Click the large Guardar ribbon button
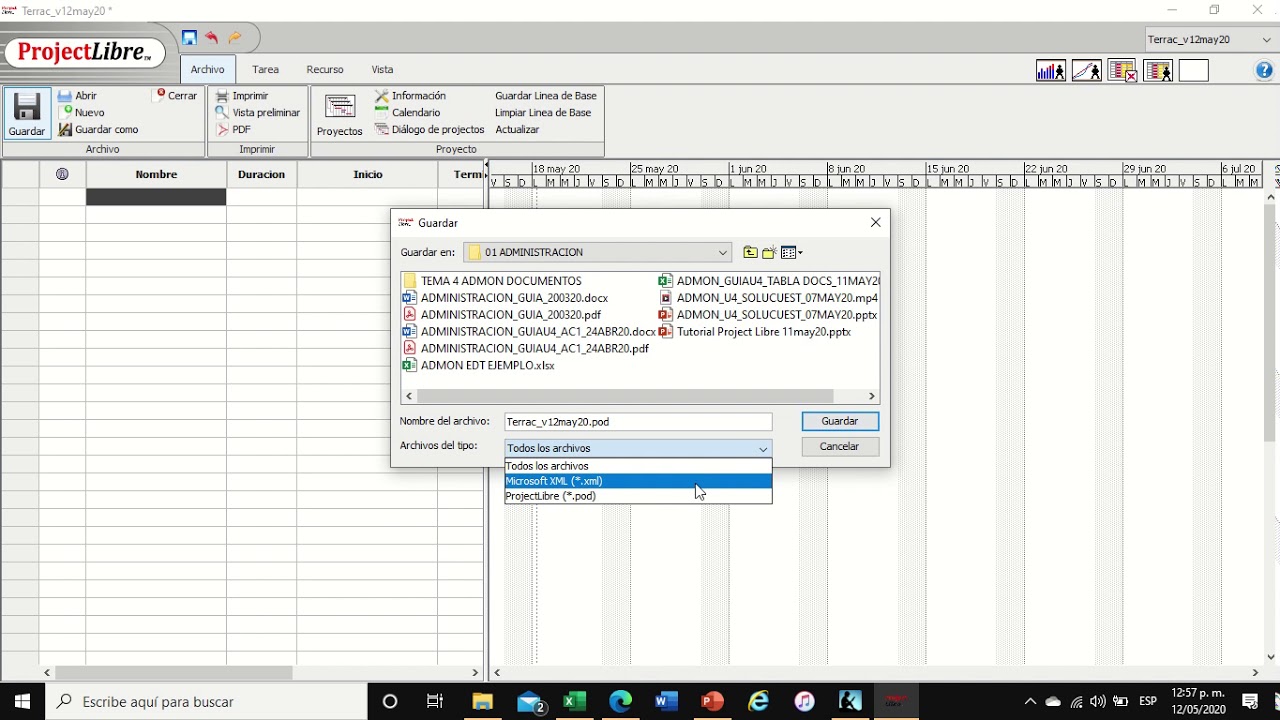This screenshot has width=1280, height=720. [27, 114]
